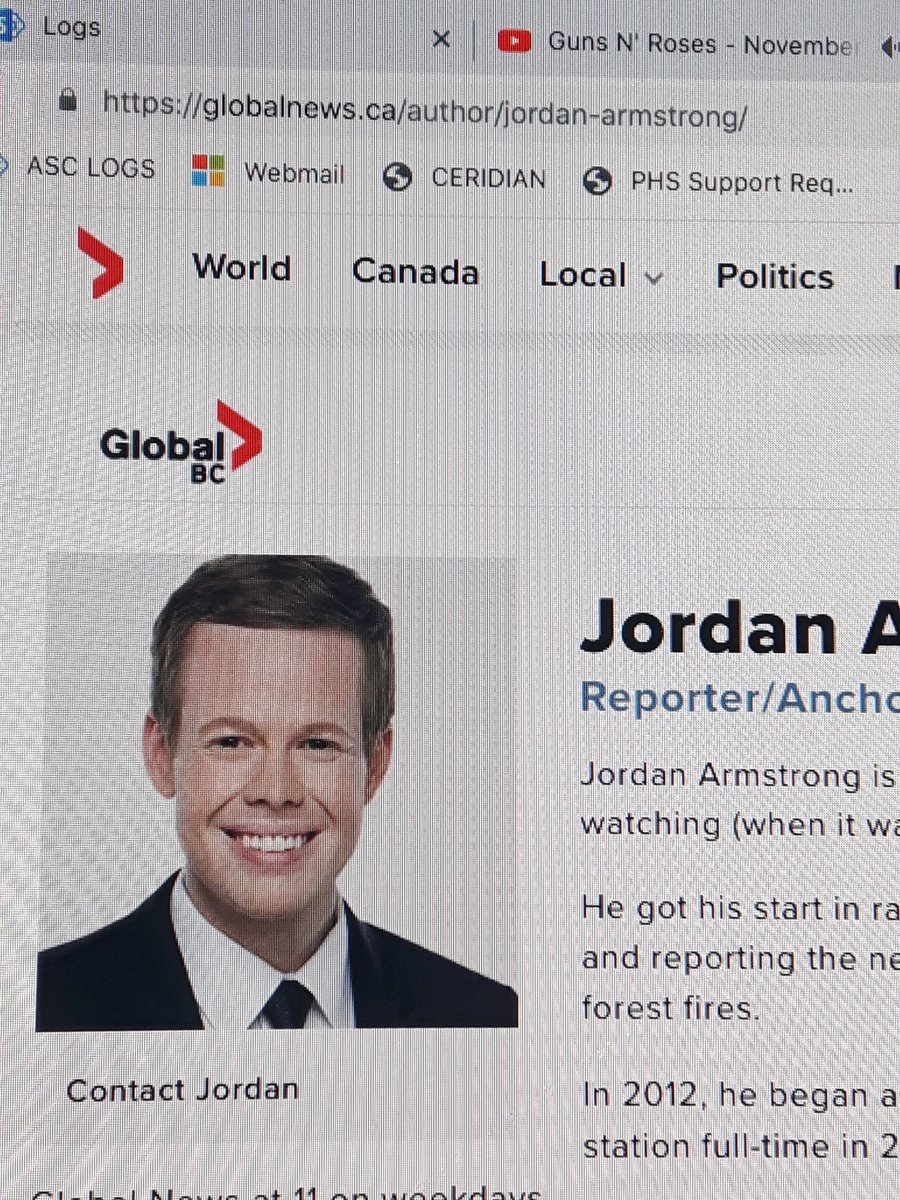Expand the Local dropdown menu
The width and height of the screenshot is (900, 1200).
tap(601, 275)
